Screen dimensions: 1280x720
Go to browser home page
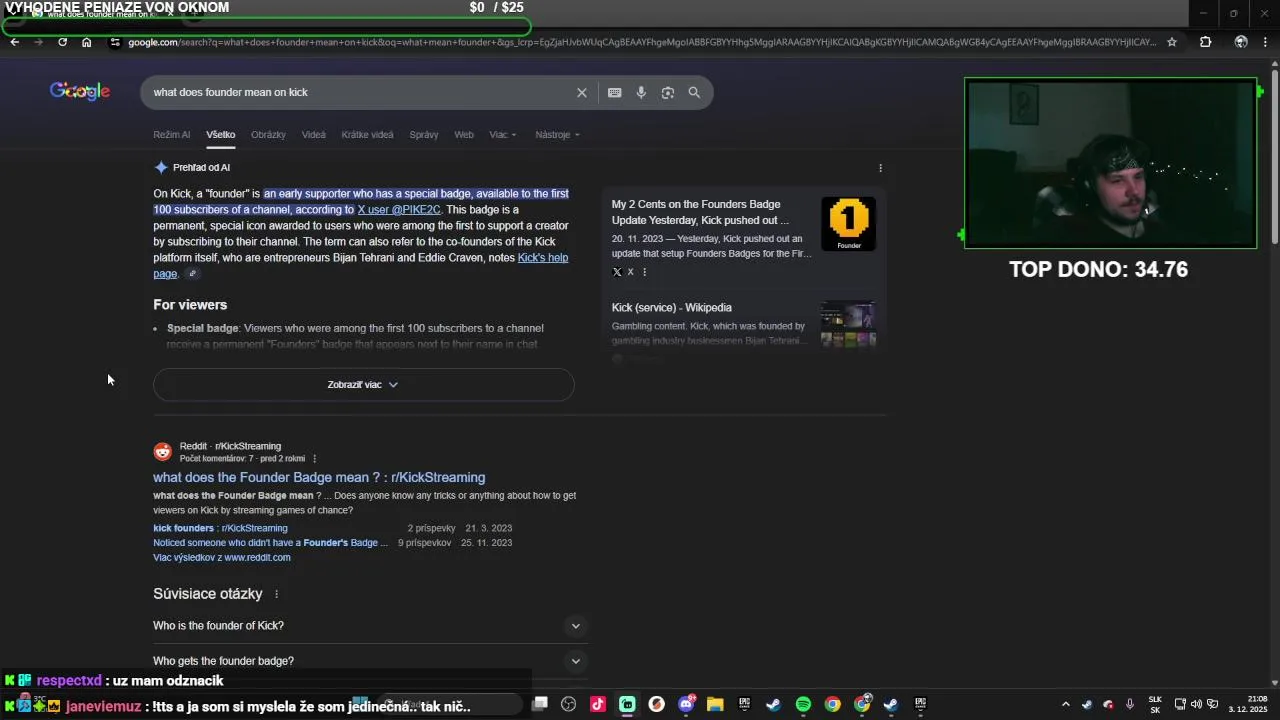(87, 42)
